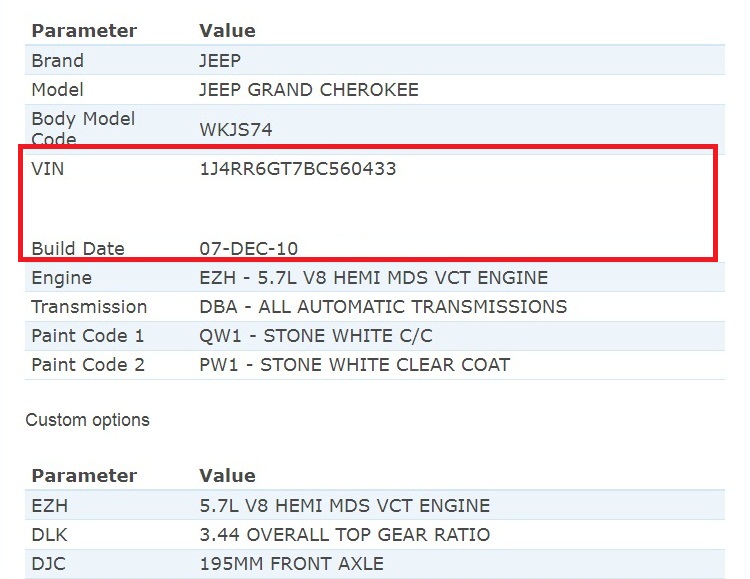750x579 pixels.
Task: Select the DLK parameter code
Action: click(x=49, y=535)
